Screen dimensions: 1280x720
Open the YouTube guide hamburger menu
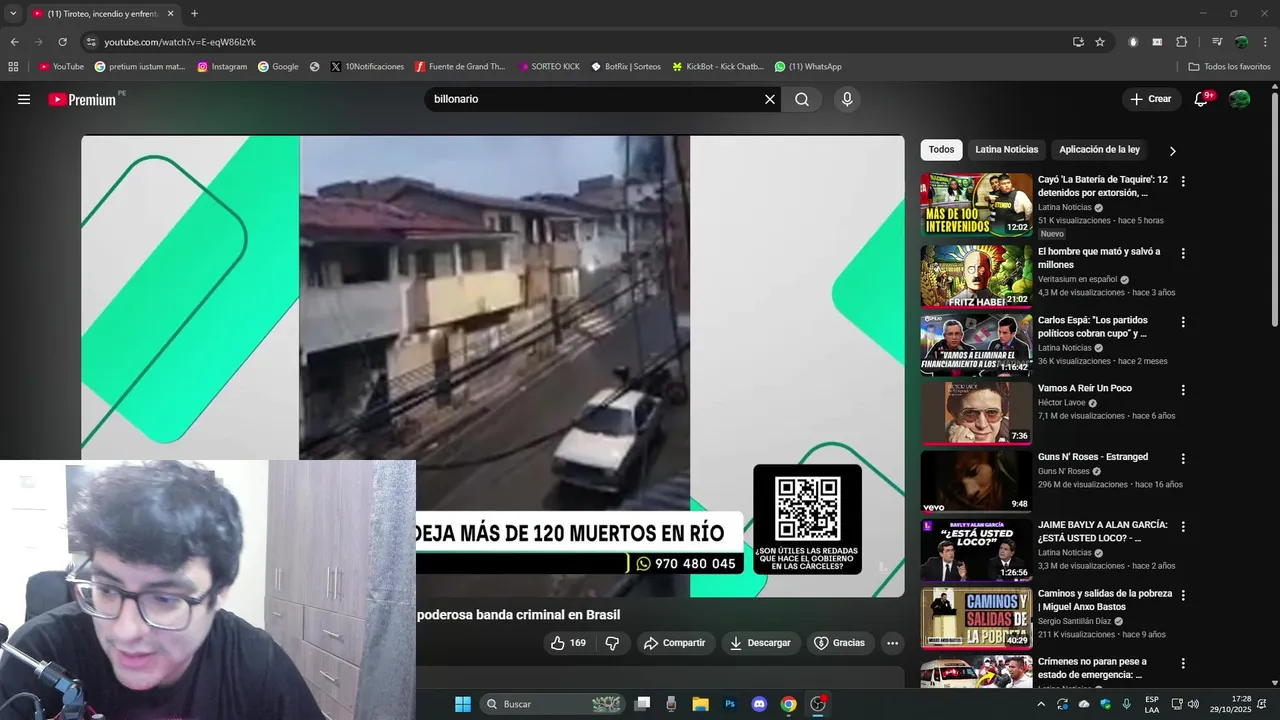pos(24,99)
